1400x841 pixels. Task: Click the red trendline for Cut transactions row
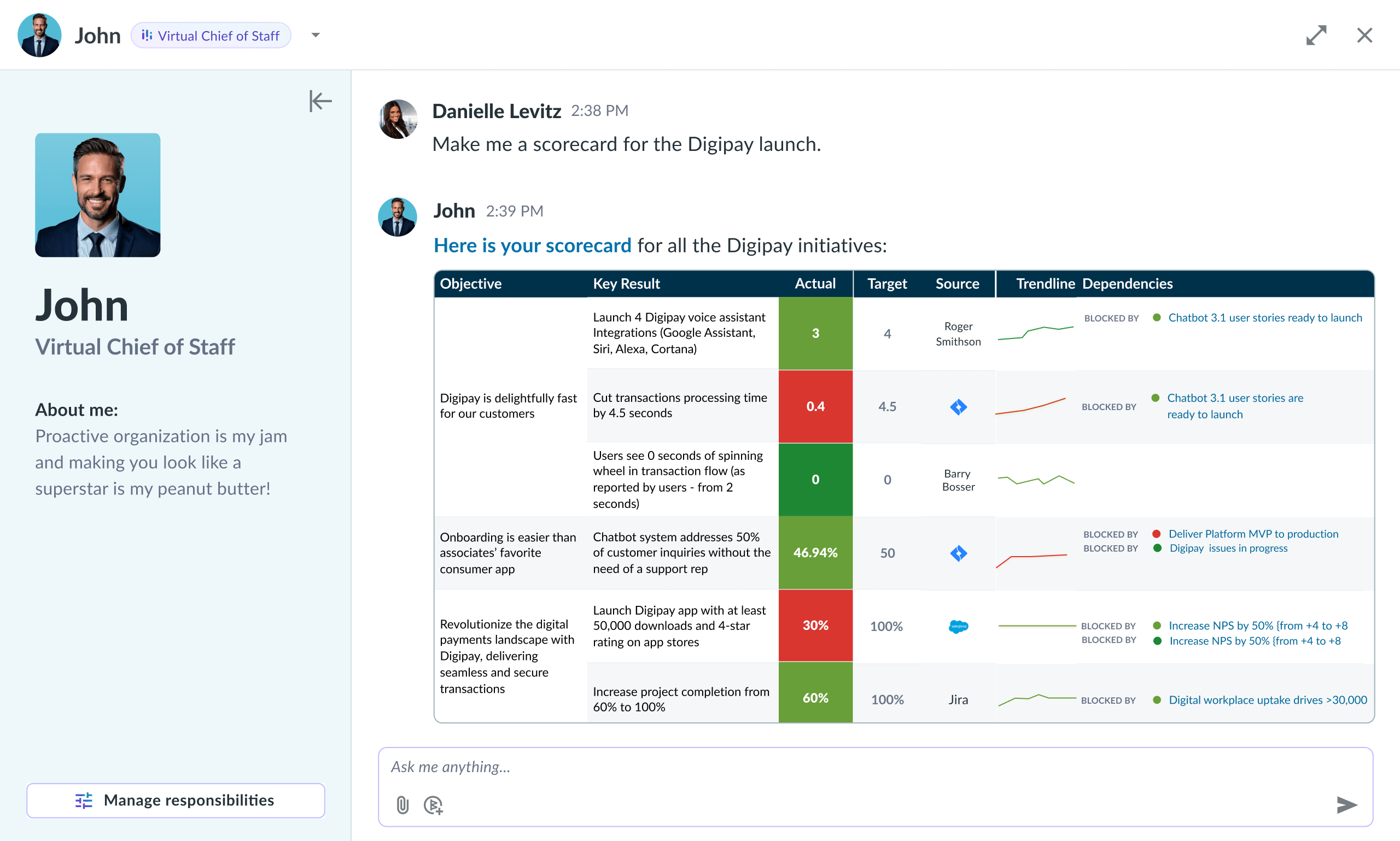coord(1030,406)
